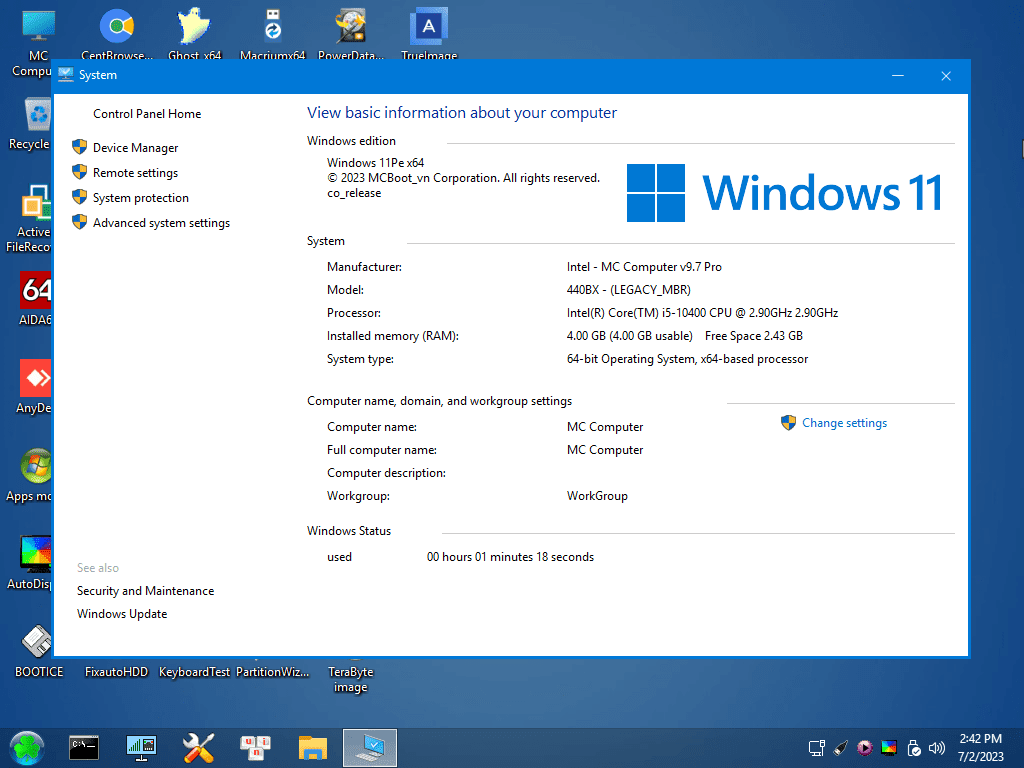Click shield icon beside Device Manager
The image size is (1024, 768).
pos(80,147)
